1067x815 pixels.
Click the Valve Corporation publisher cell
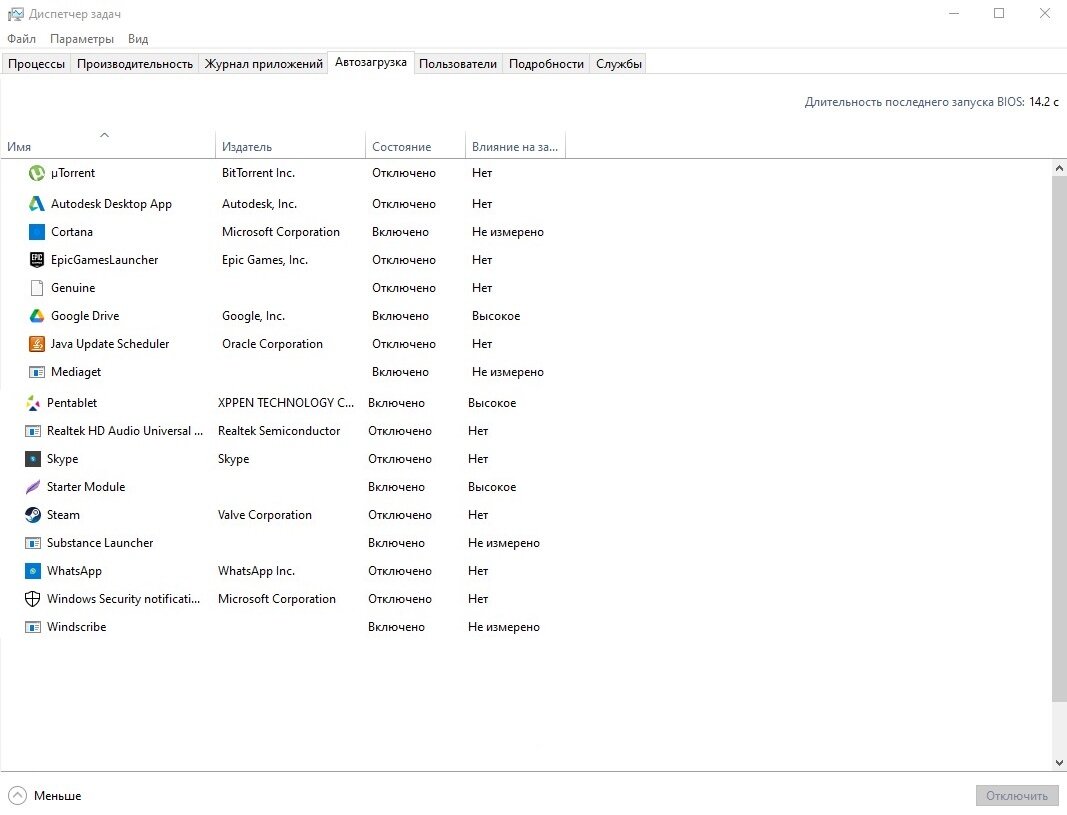pos(265,515)
